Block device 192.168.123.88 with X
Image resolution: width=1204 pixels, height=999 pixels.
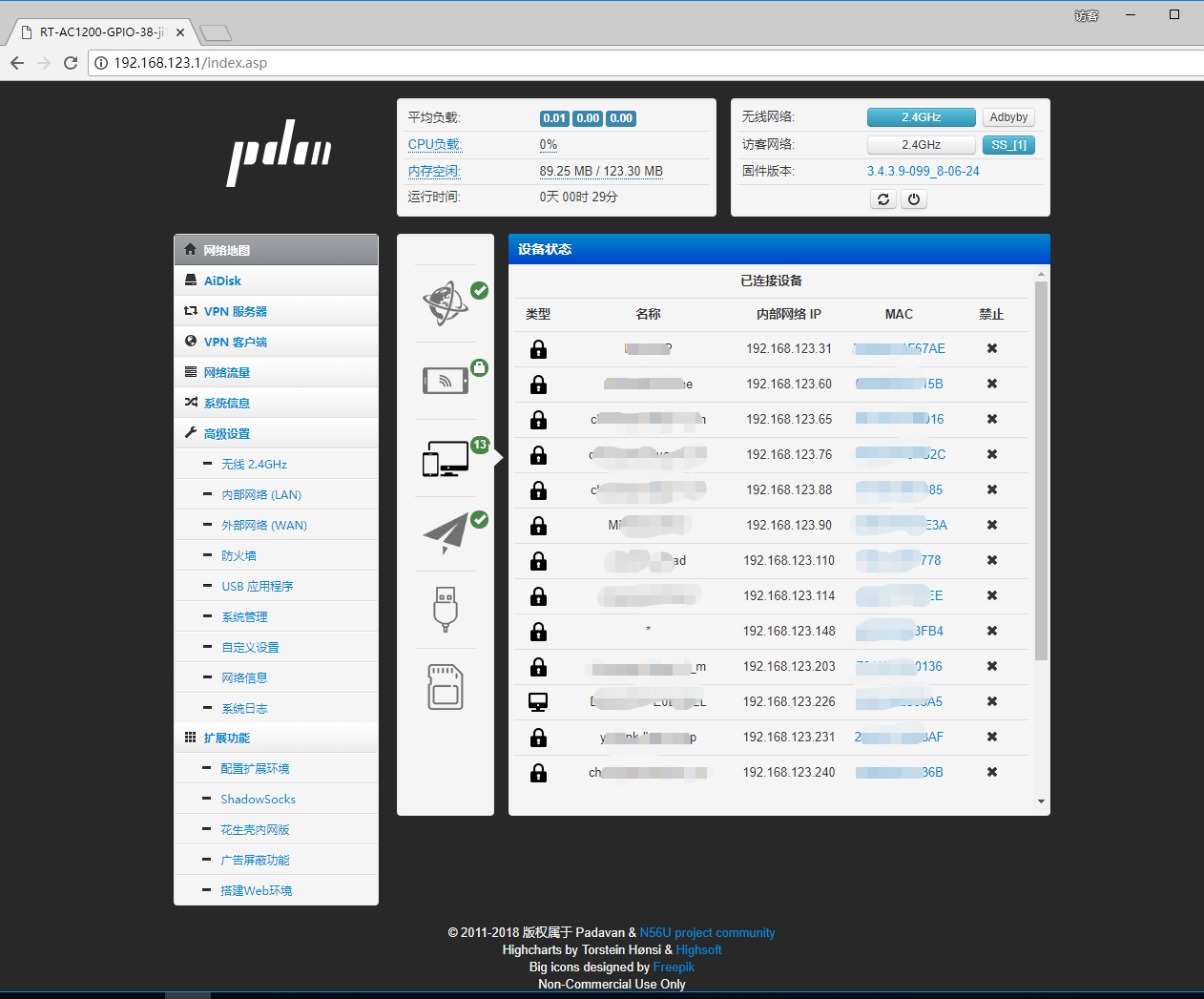pyautogui.click(x=992, y=489)
